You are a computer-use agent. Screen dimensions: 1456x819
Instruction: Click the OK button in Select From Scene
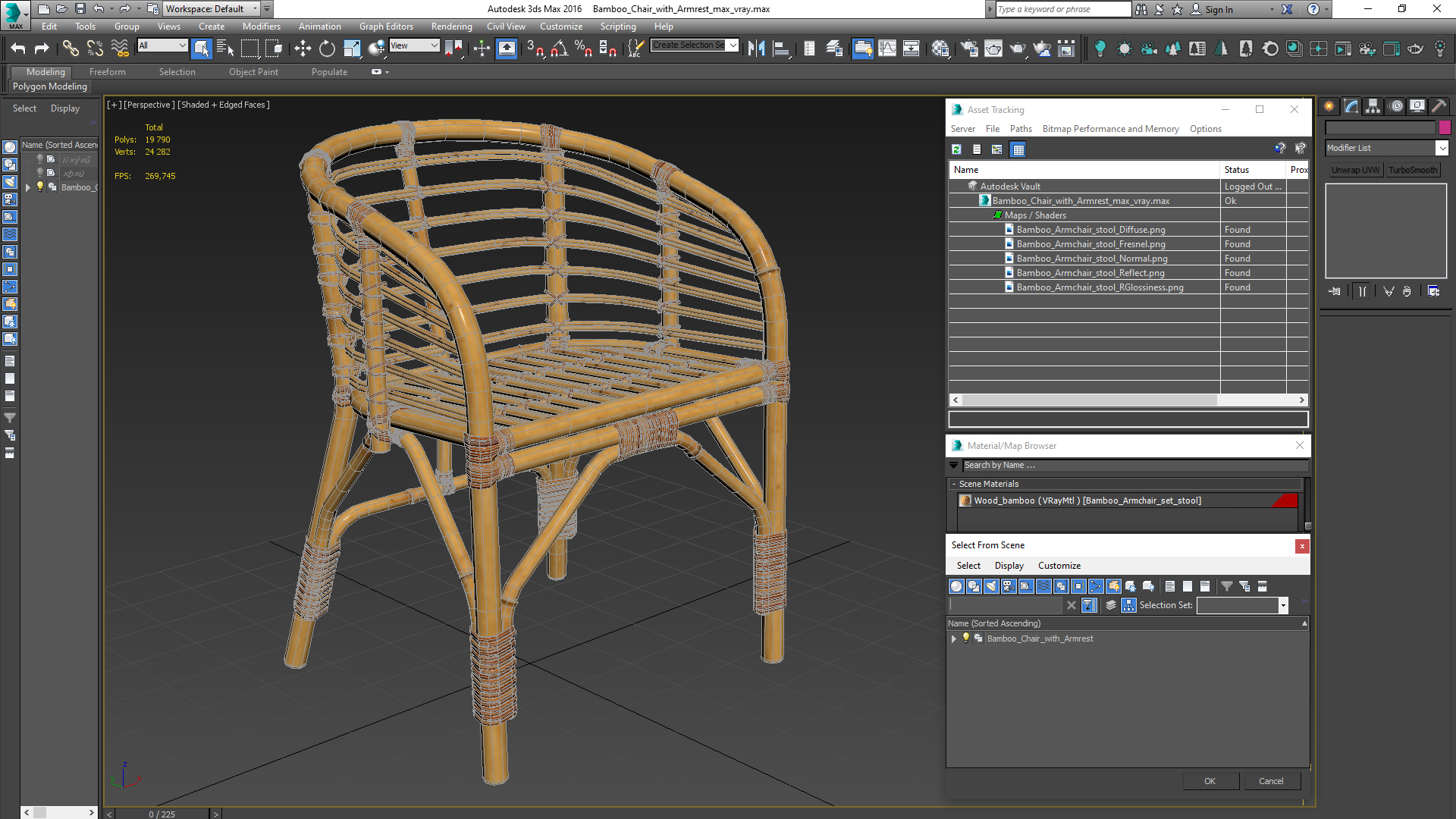point(1210,781)
